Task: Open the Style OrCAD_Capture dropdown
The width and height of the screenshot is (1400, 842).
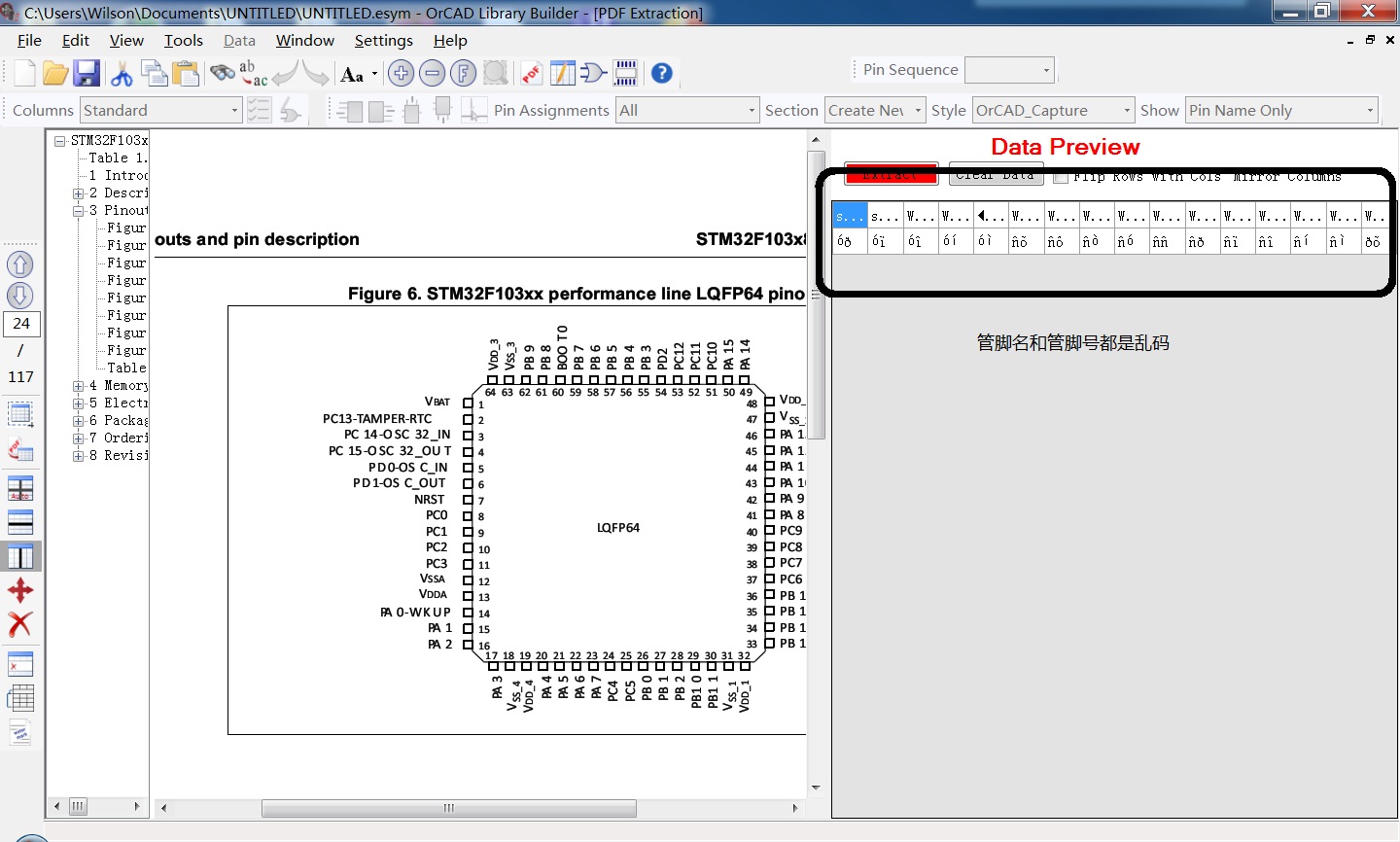Action: (x=1053, y=110)
